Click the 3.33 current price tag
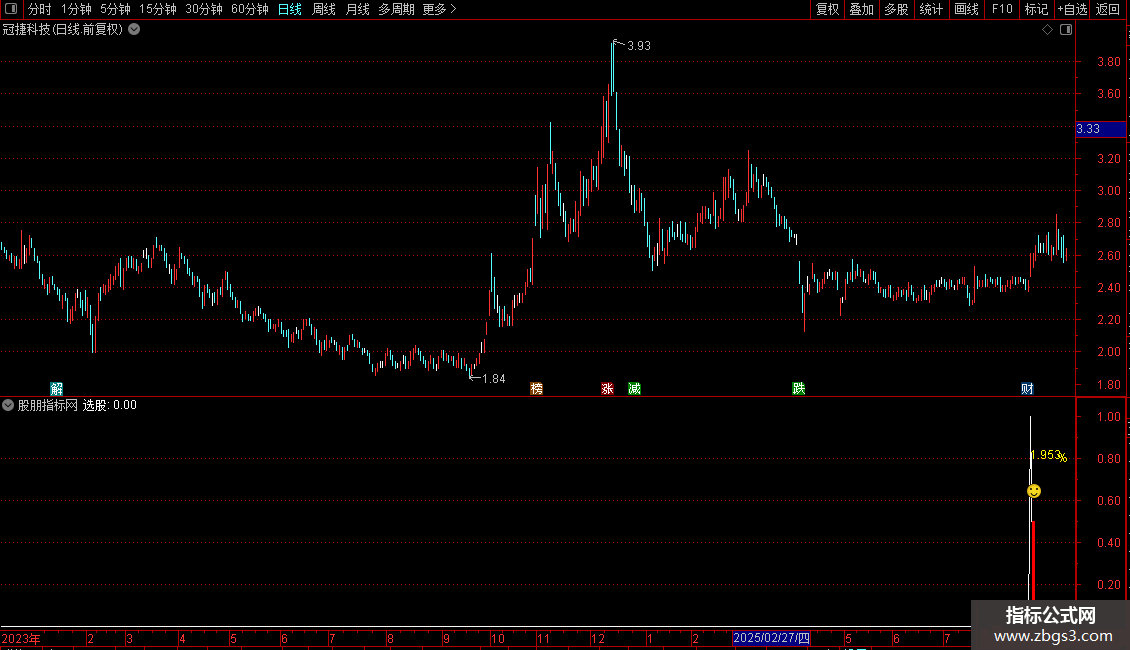 pos(1100,129)
